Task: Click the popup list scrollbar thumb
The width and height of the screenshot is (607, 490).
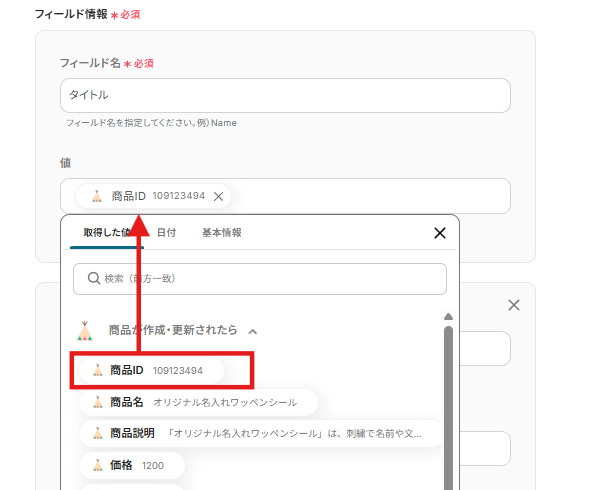Action: coord(448,408)
